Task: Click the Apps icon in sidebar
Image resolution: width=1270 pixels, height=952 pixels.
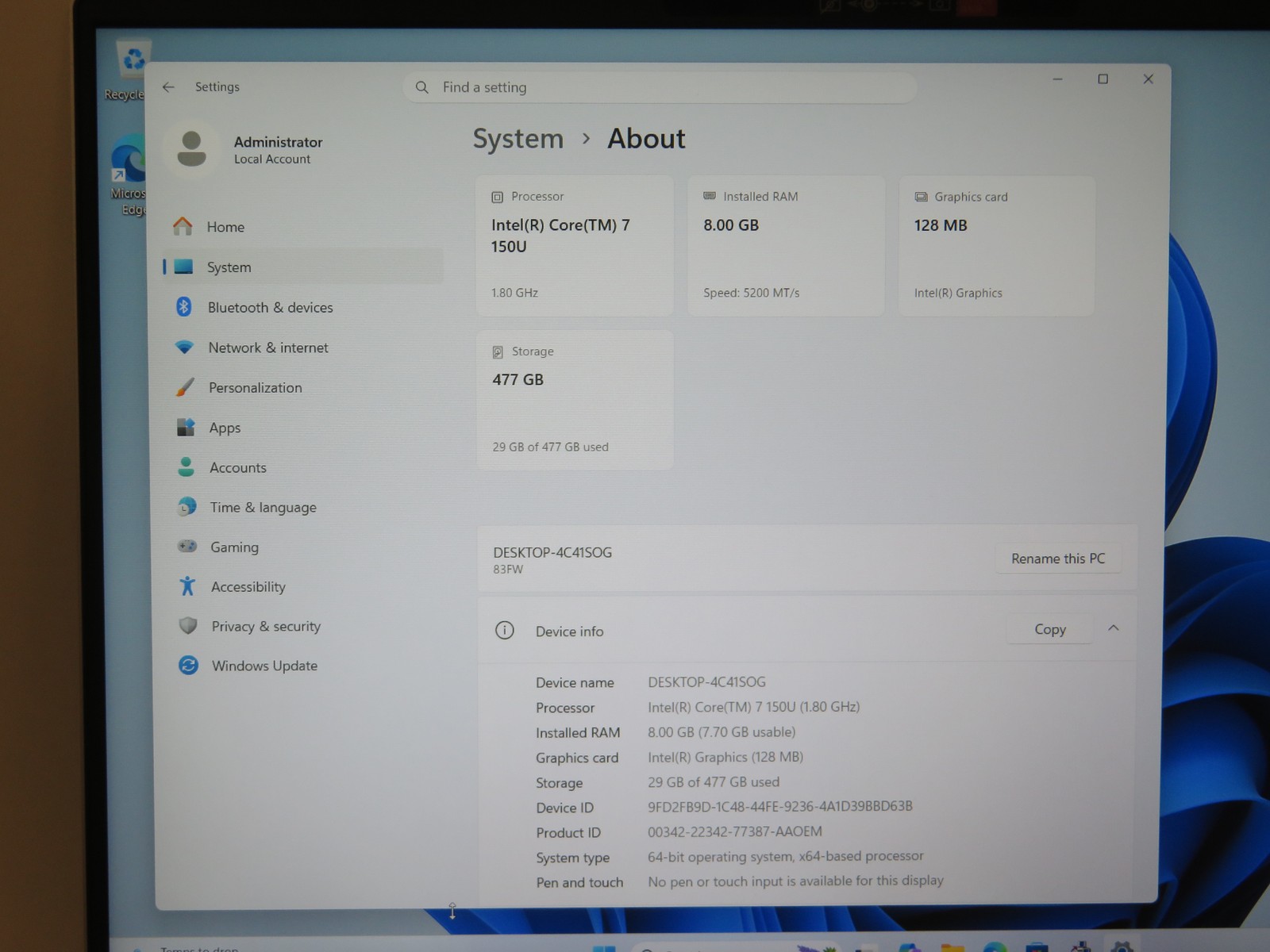Action: tap(186, 428)
